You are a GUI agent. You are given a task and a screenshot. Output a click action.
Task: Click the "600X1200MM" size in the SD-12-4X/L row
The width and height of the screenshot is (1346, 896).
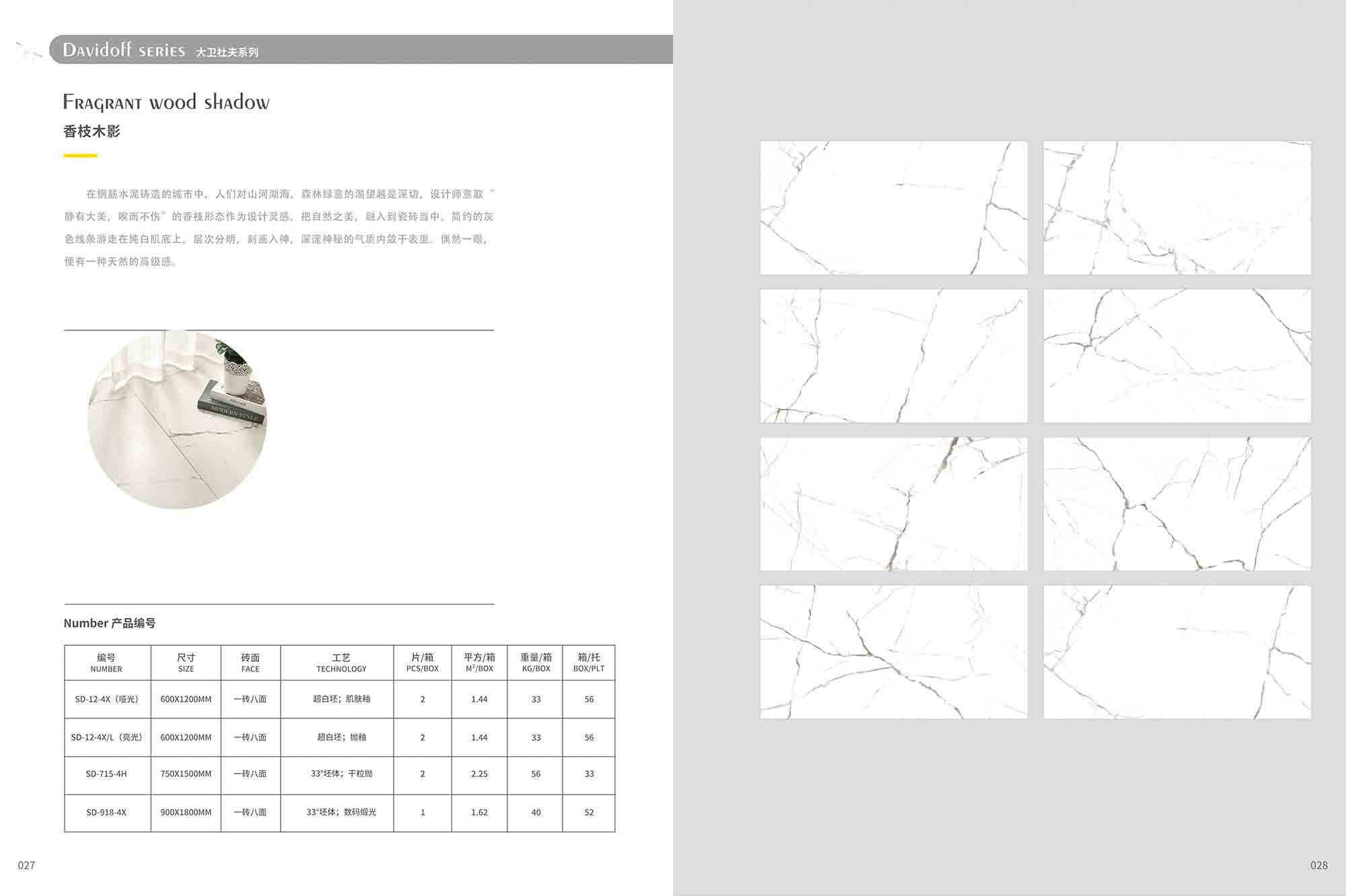186,737
